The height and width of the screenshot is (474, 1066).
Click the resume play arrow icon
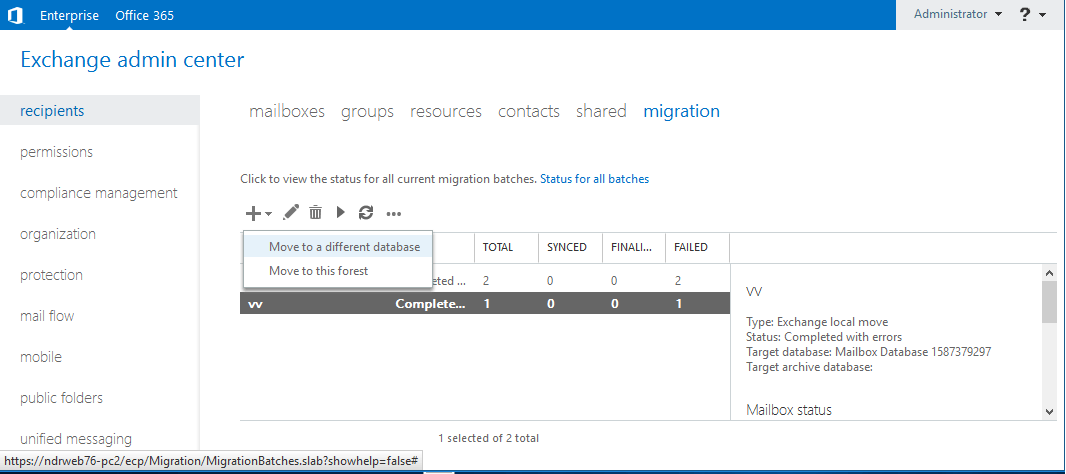[341, 212]
